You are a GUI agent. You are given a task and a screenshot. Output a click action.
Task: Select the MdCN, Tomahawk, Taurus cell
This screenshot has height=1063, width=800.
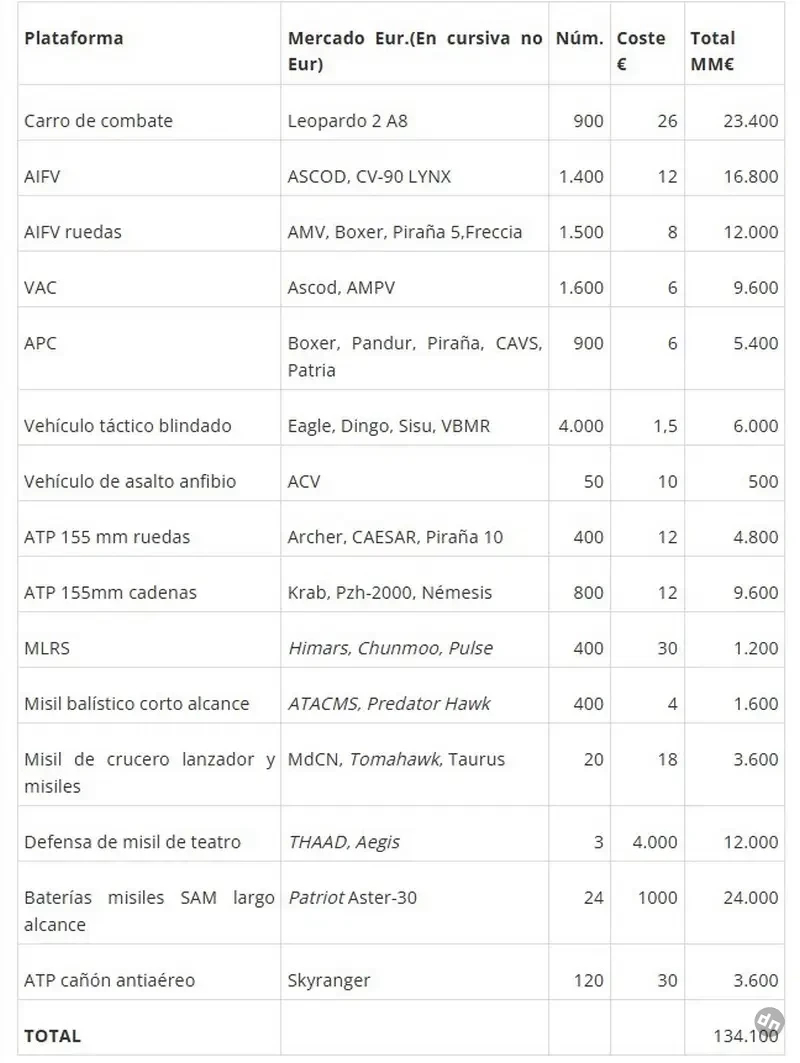[396, 759]
